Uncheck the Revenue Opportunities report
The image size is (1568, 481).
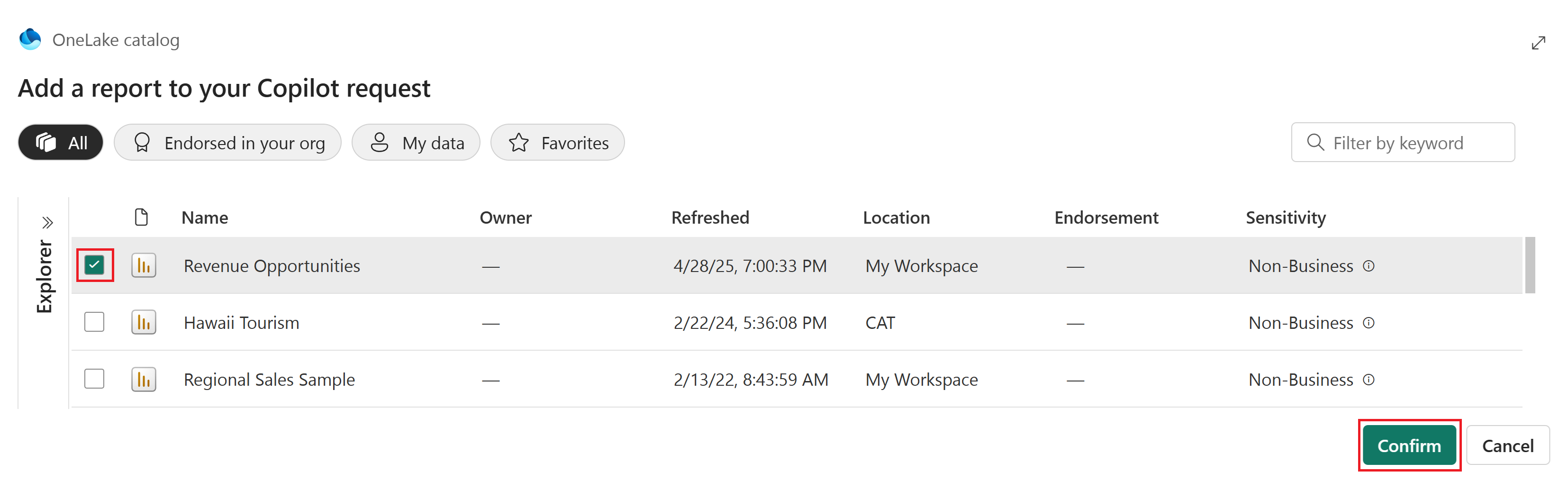coord(94,265)
